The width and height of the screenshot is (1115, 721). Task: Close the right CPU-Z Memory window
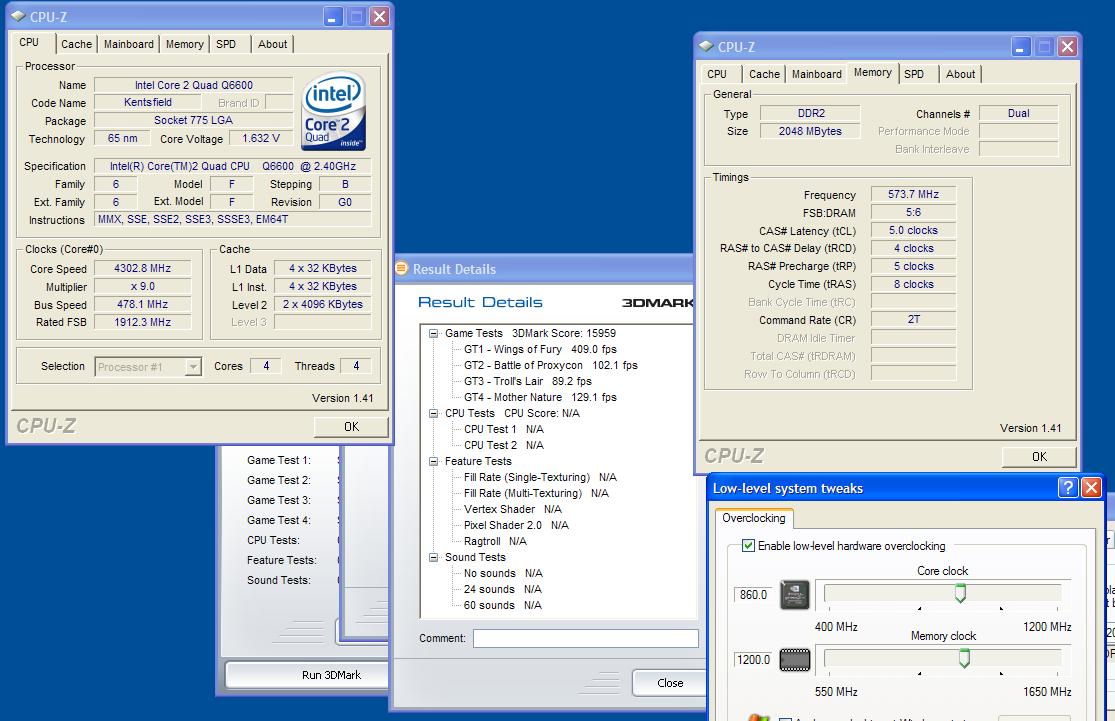(1067, 47)
